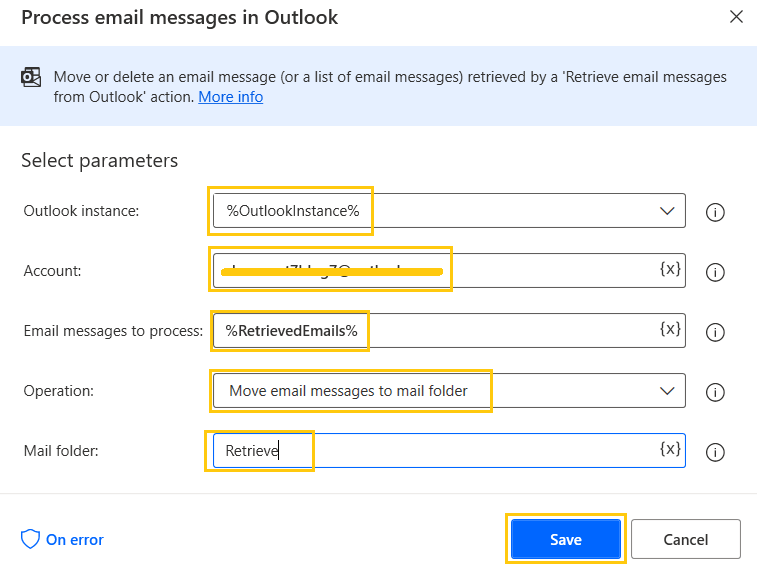Viewport: 757px width, 568px height.
Task: Insert variable into Account field
Action: point(670,269)
